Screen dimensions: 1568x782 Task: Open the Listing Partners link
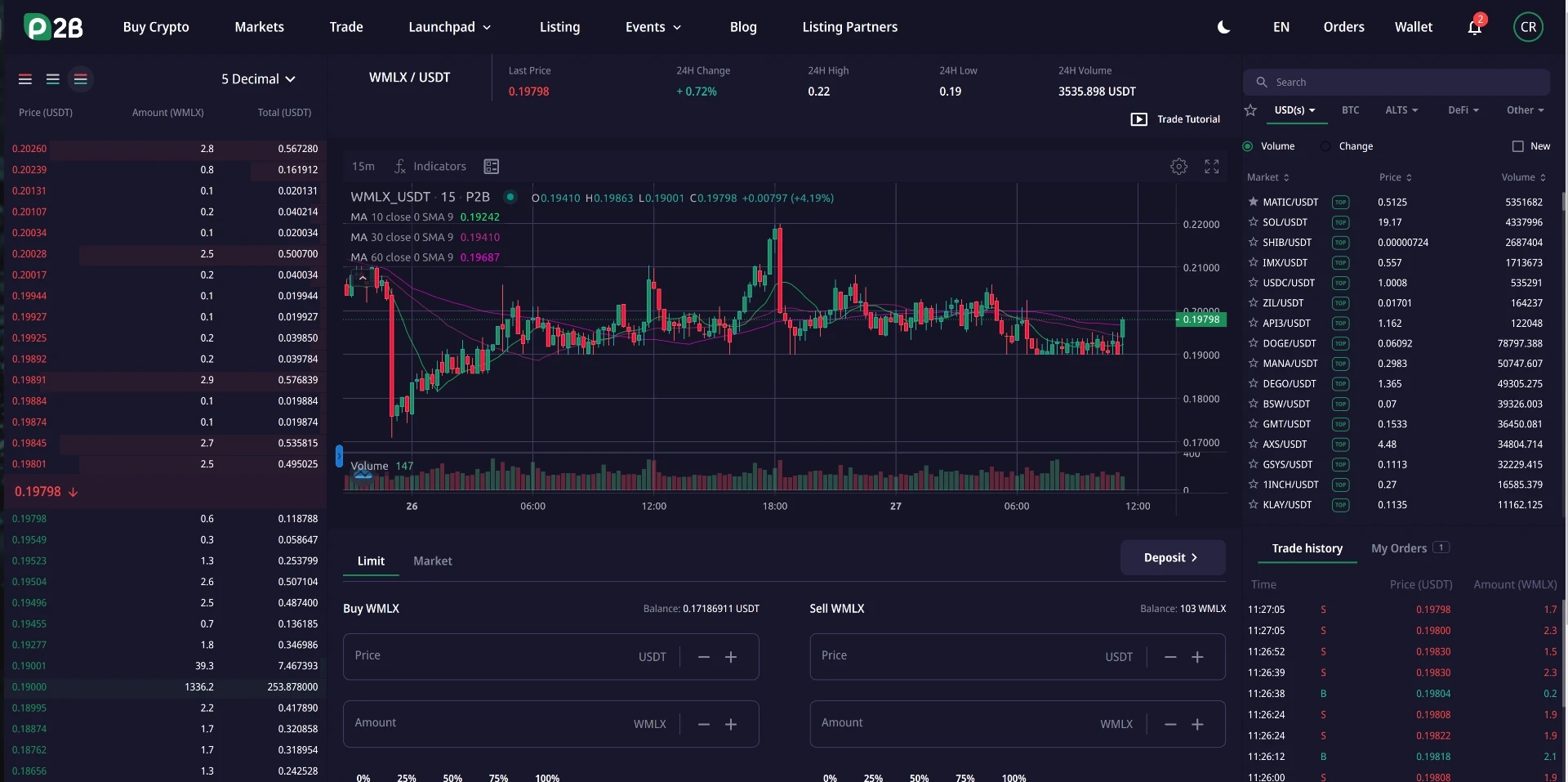coord(850,27)
